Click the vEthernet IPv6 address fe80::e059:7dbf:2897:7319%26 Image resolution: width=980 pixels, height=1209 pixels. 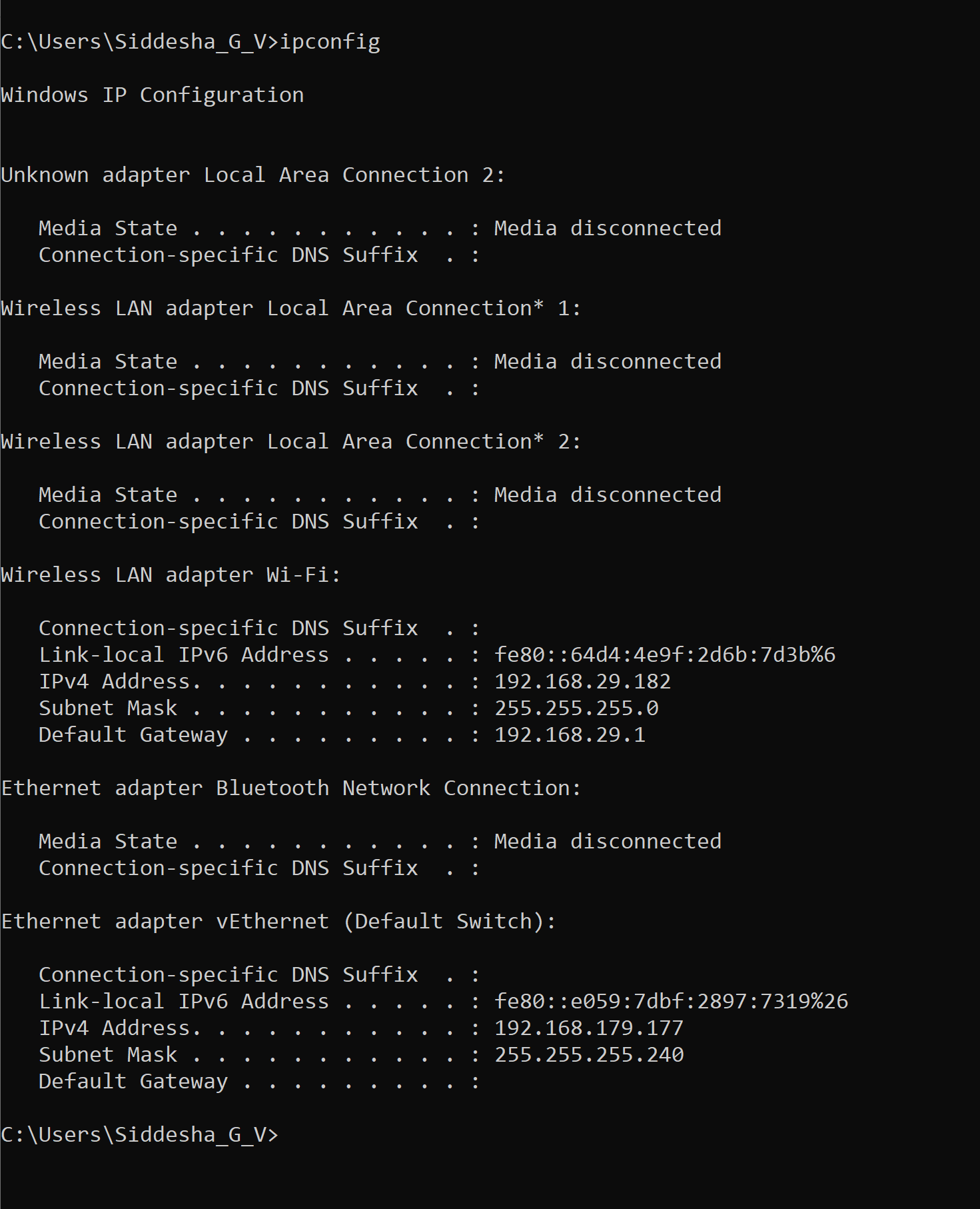(671, 1001)
